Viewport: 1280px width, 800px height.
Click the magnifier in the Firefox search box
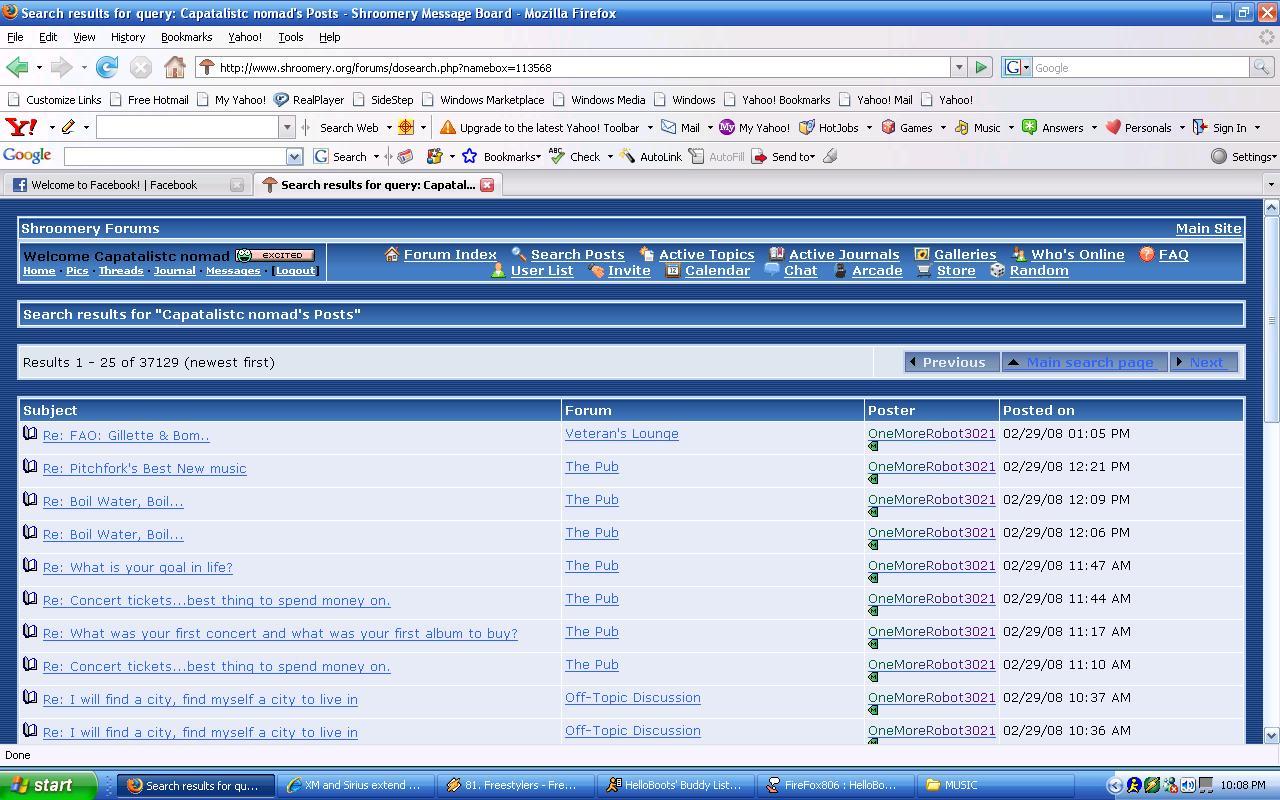click(x=1262, y=67)
